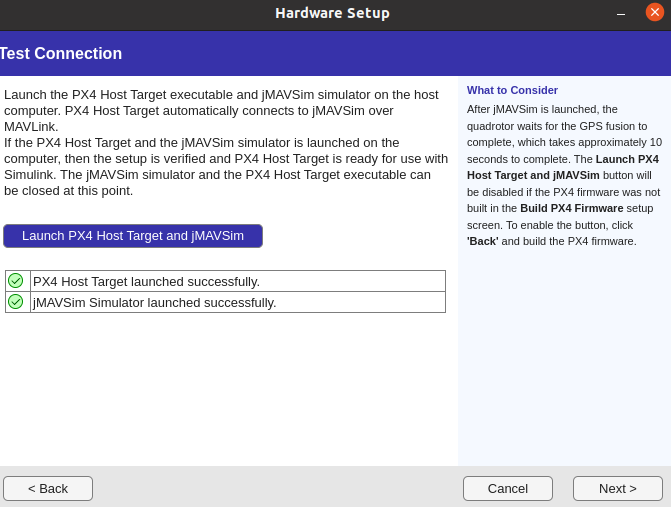Click Launch PX4 Host Target and jMAVSim
Image resolution: width=671 pixels, height=507 pixels.
pos(133,236)
